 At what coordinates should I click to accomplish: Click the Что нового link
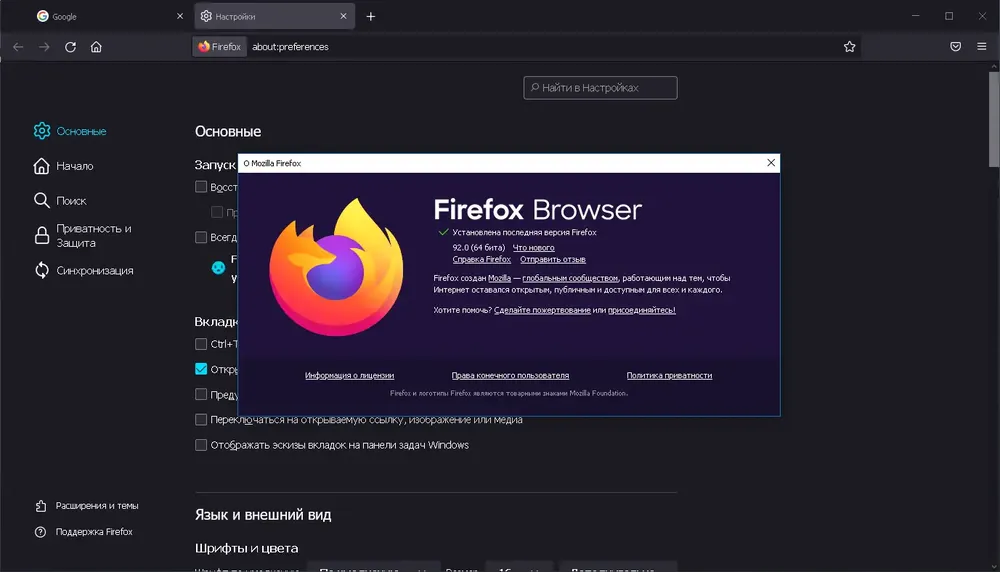(533, 247)
